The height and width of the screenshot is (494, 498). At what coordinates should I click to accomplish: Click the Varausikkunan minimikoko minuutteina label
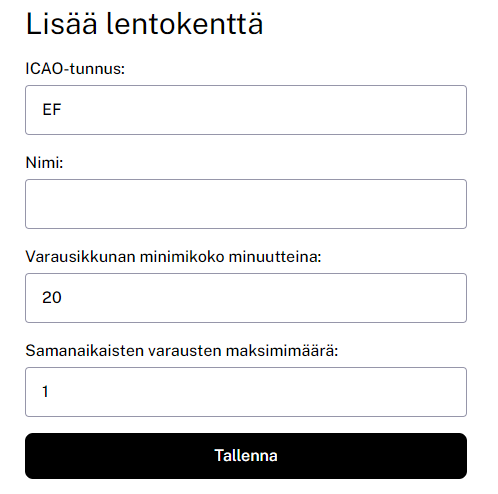tap(173, 257)
